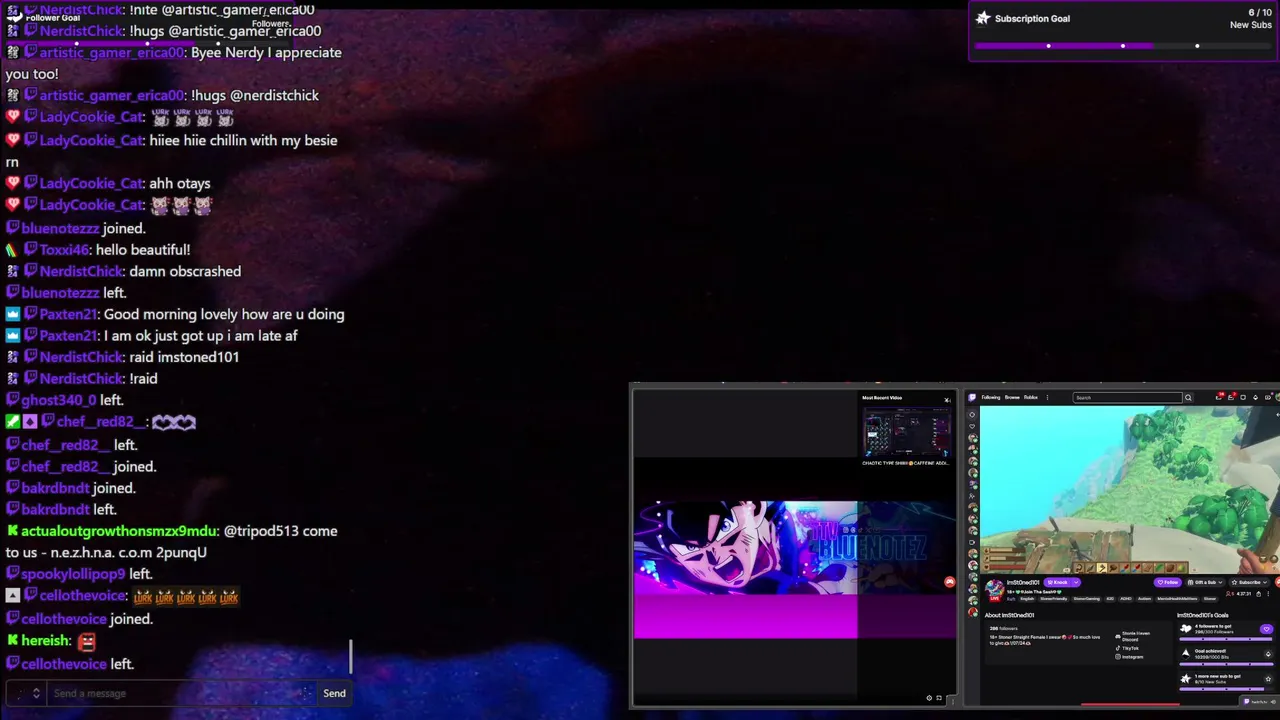Screen dimensions: 1280x720
Task: Click crown badge on Paxten21 'I am ok' message
Action: coord(13,336)
